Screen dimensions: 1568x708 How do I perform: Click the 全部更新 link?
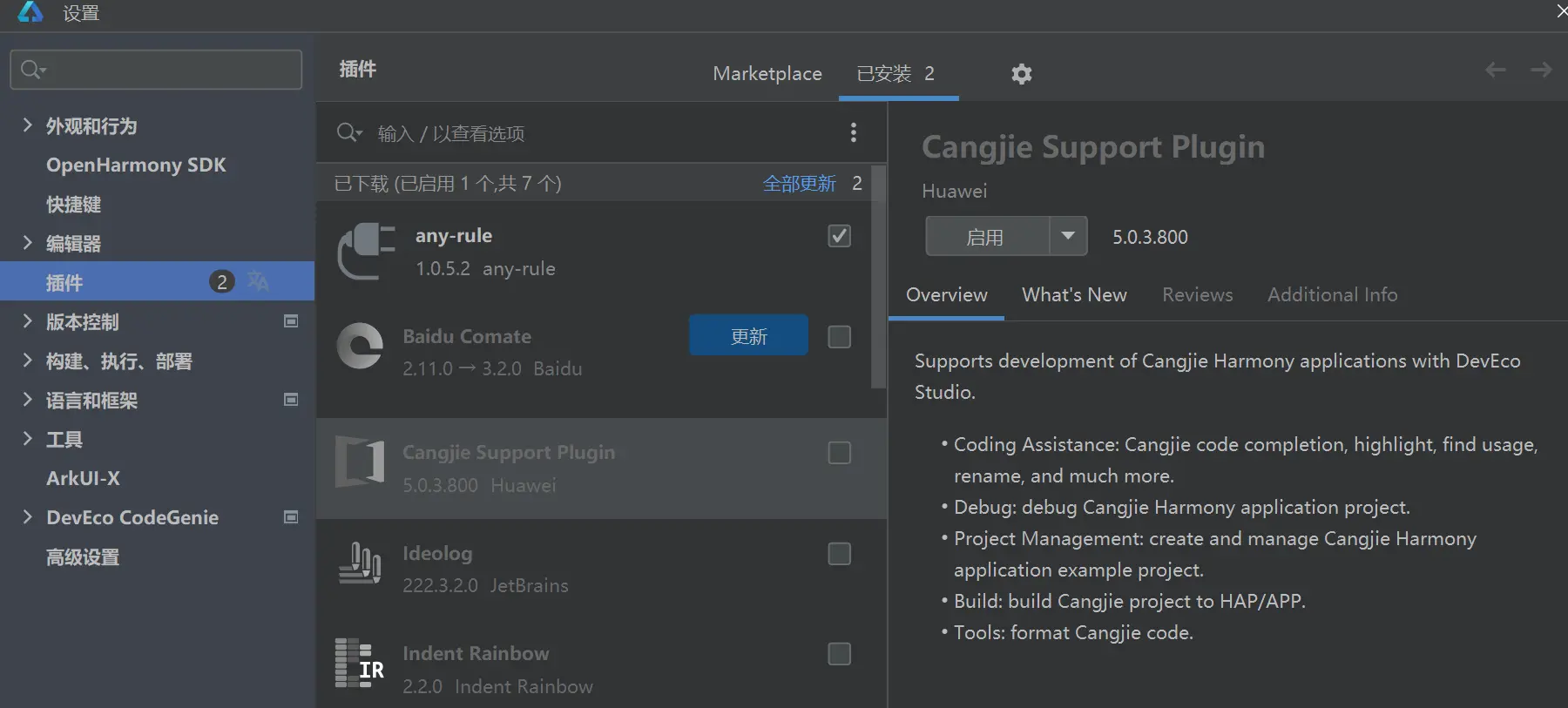799,184
